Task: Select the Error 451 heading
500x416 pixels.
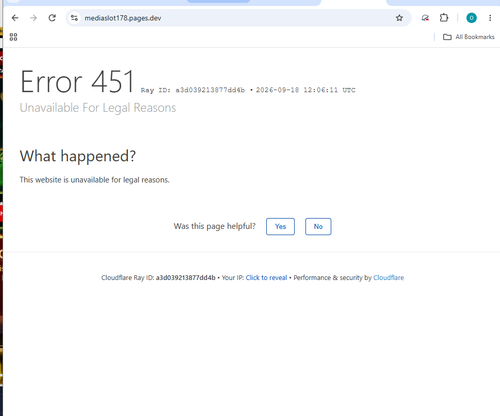Action: point(77,82)
